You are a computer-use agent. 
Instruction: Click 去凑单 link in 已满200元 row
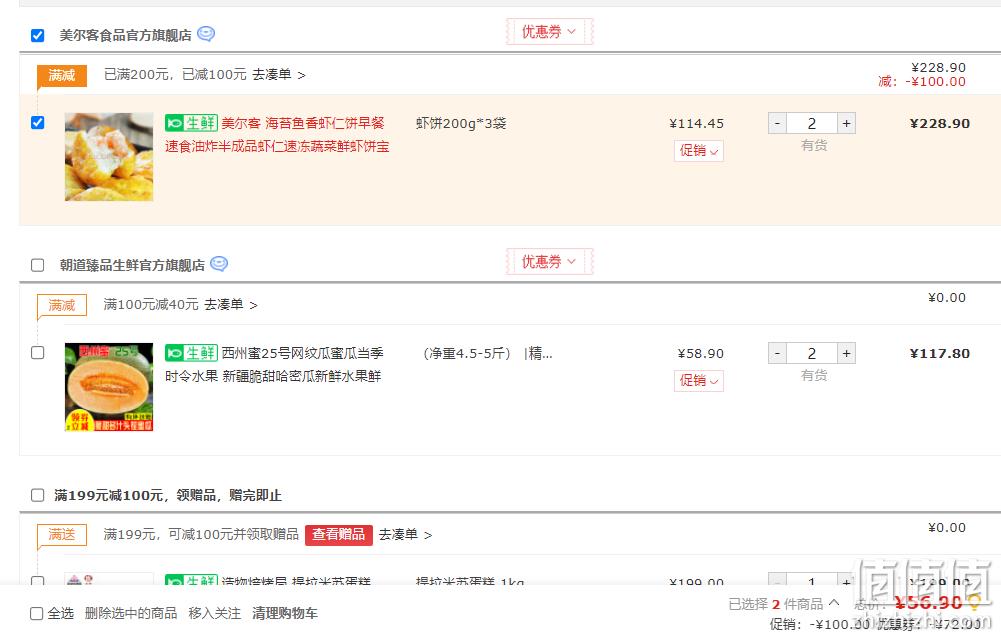(278, 75)
